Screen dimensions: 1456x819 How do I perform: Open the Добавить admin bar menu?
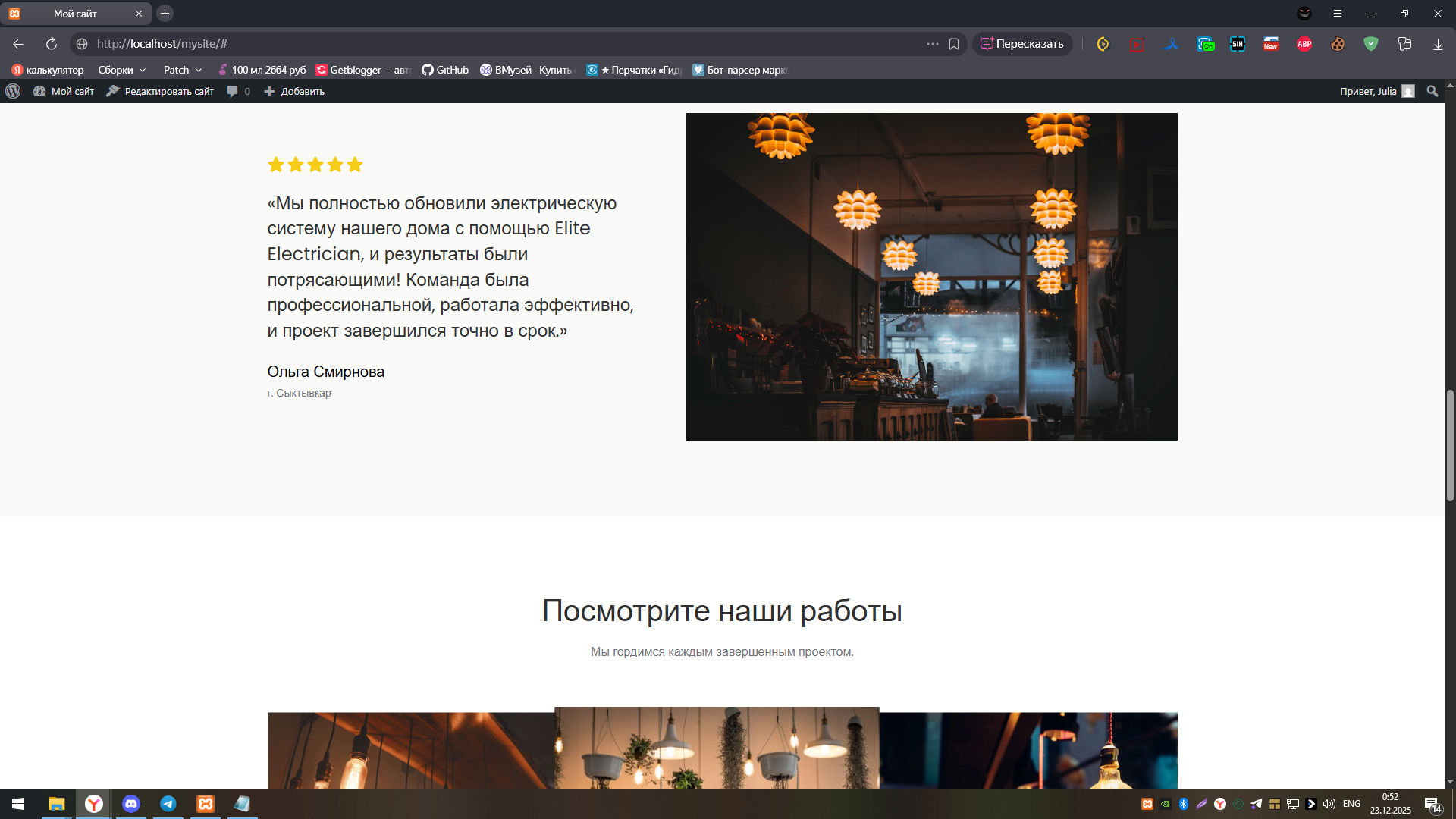click(x=294, y=91)
